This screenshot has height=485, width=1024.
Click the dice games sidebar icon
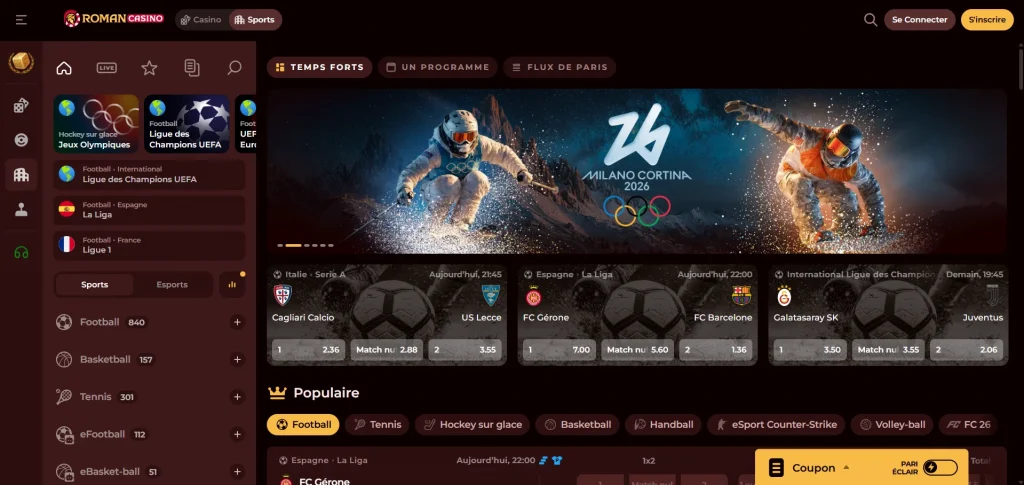(x=22, y=106)
